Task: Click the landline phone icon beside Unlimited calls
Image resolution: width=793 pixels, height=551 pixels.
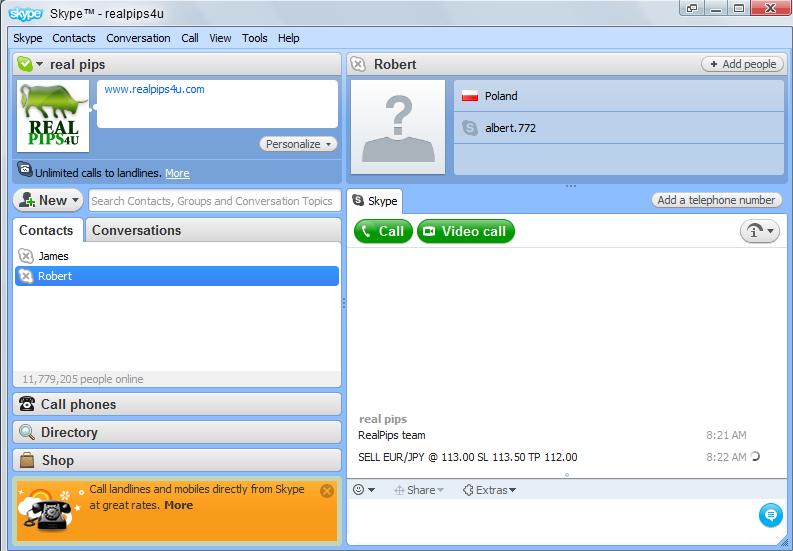Action: [x=25, y=169]
